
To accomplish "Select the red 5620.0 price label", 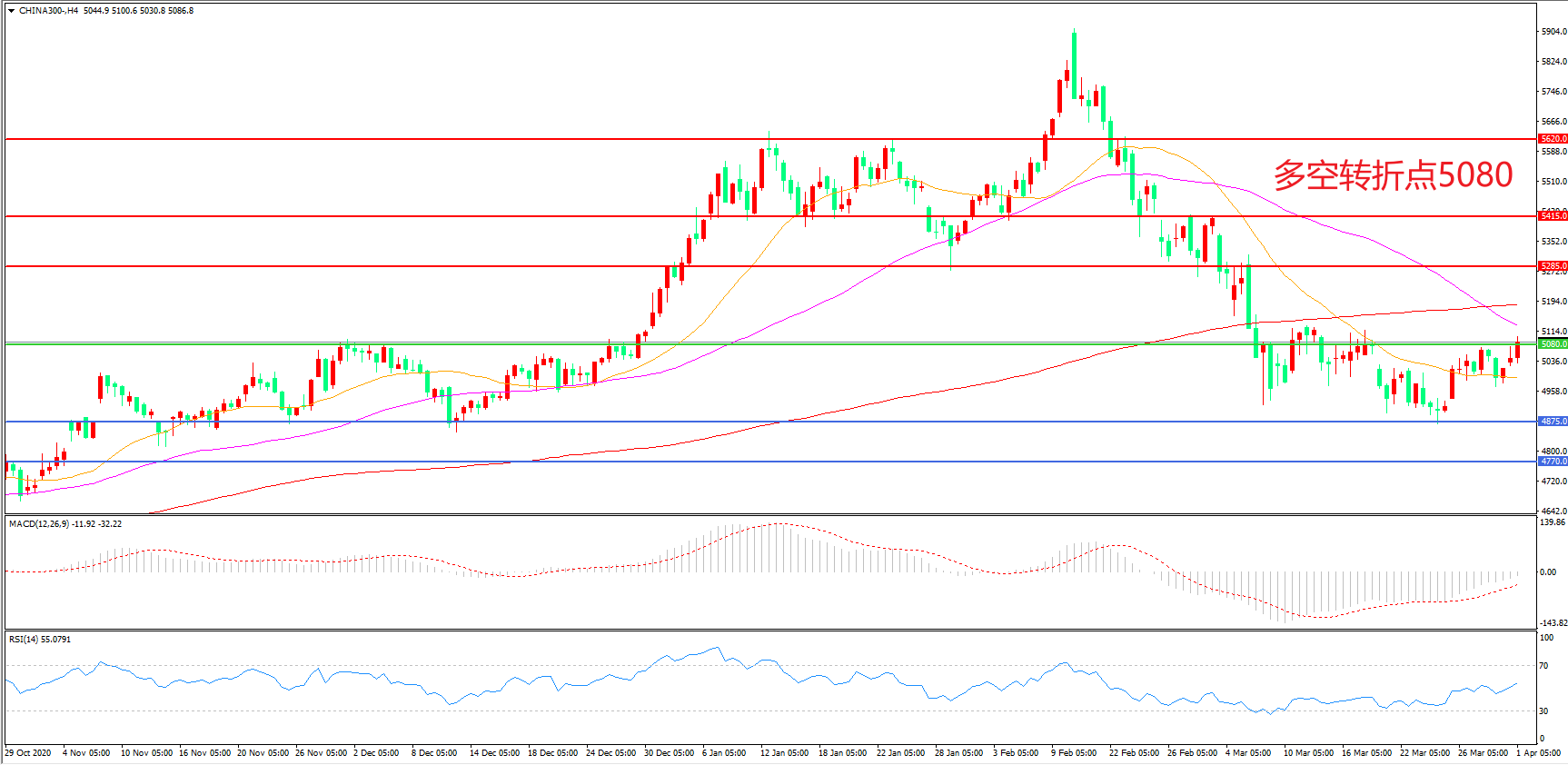I will 1553,139.
